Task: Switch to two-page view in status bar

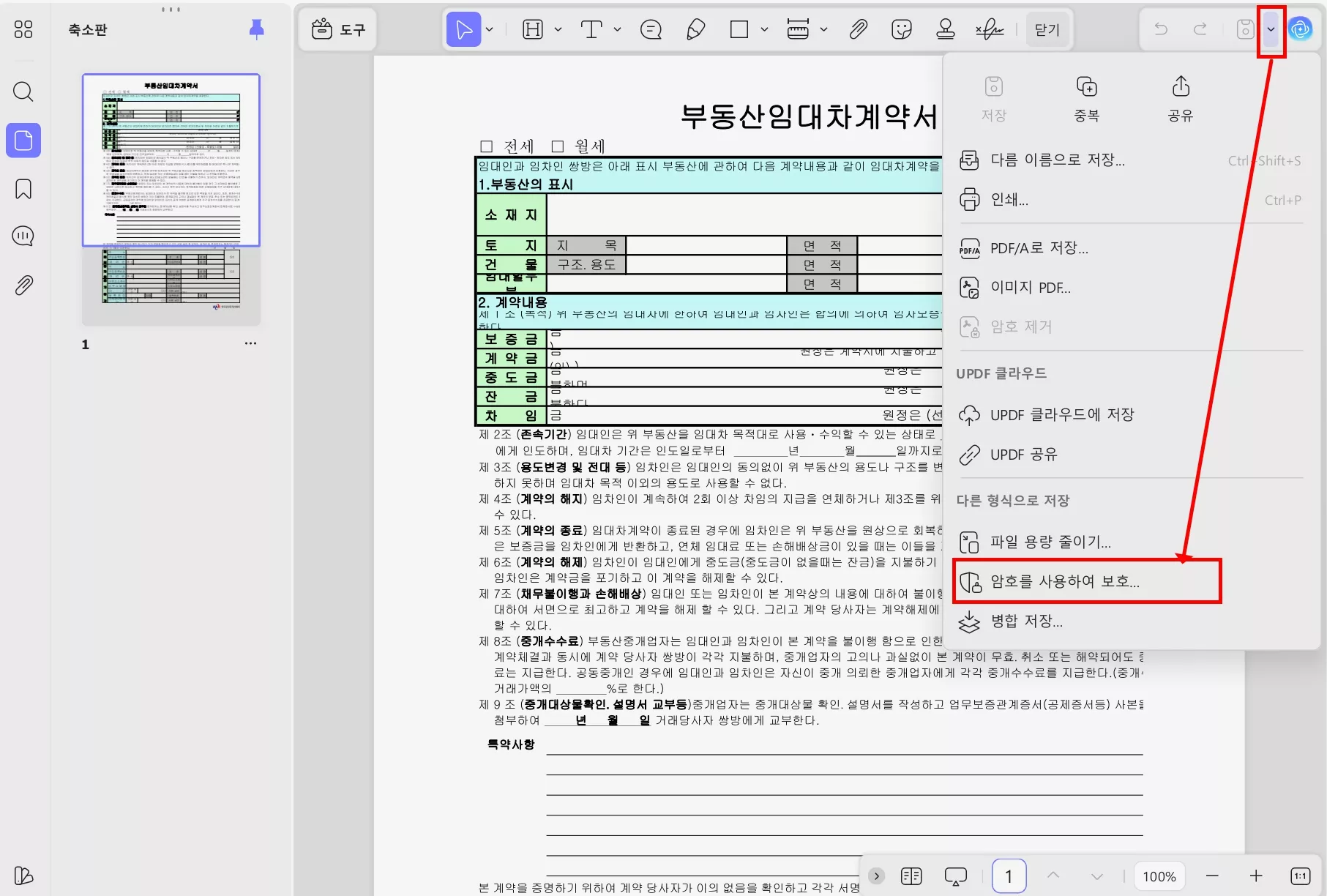Action: [911, 876]
